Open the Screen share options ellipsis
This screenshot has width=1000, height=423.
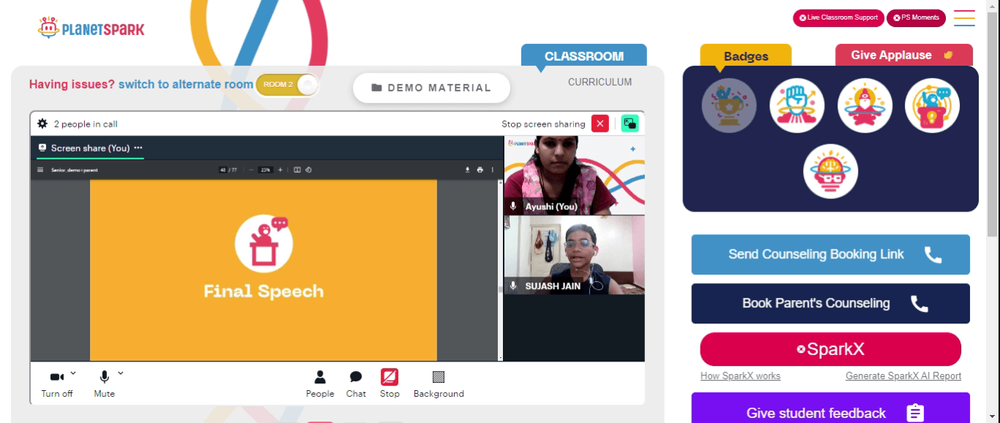(138, 148)
